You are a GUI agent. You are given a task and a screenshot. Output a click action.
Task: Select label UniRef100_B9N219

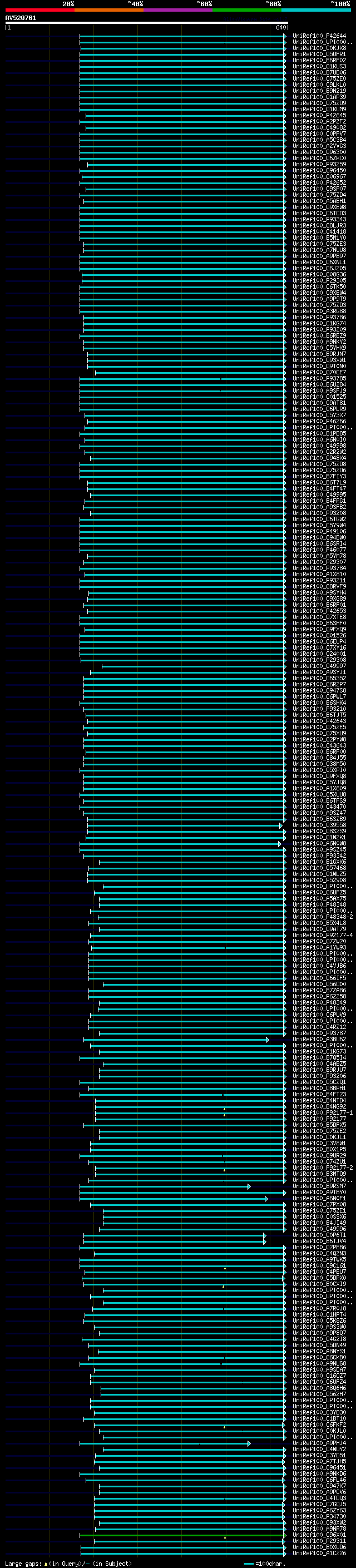pos(319,91)
